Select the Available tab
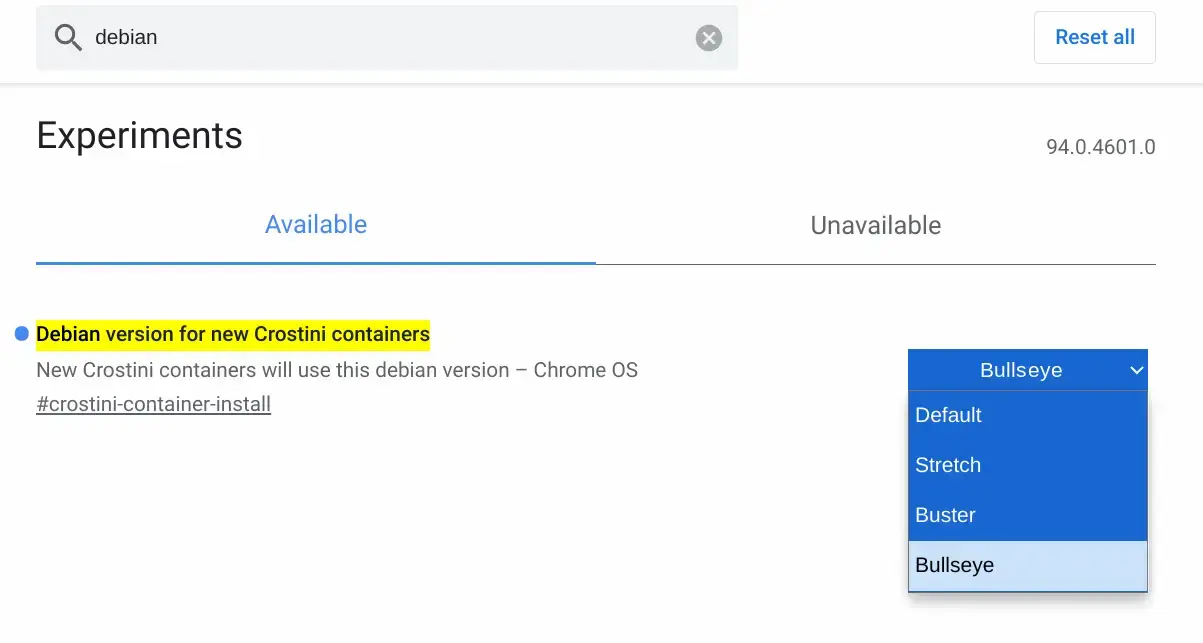 click(316, 224)
